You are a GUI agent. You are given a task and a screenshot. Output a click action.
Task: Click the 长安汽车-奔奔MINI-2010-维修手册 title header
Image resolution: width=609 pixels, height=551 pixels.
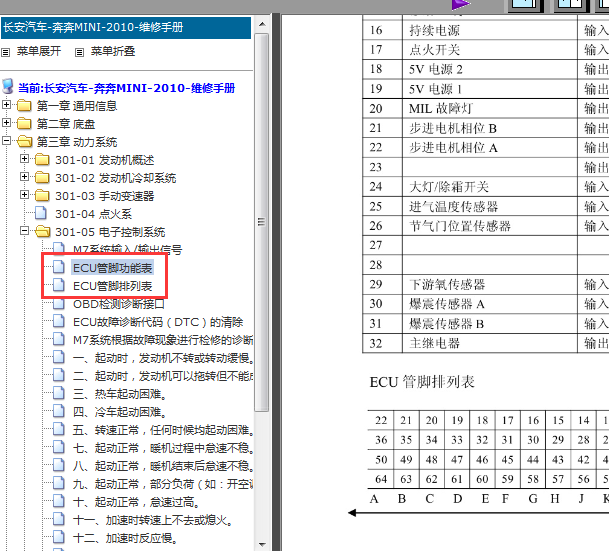126,27
